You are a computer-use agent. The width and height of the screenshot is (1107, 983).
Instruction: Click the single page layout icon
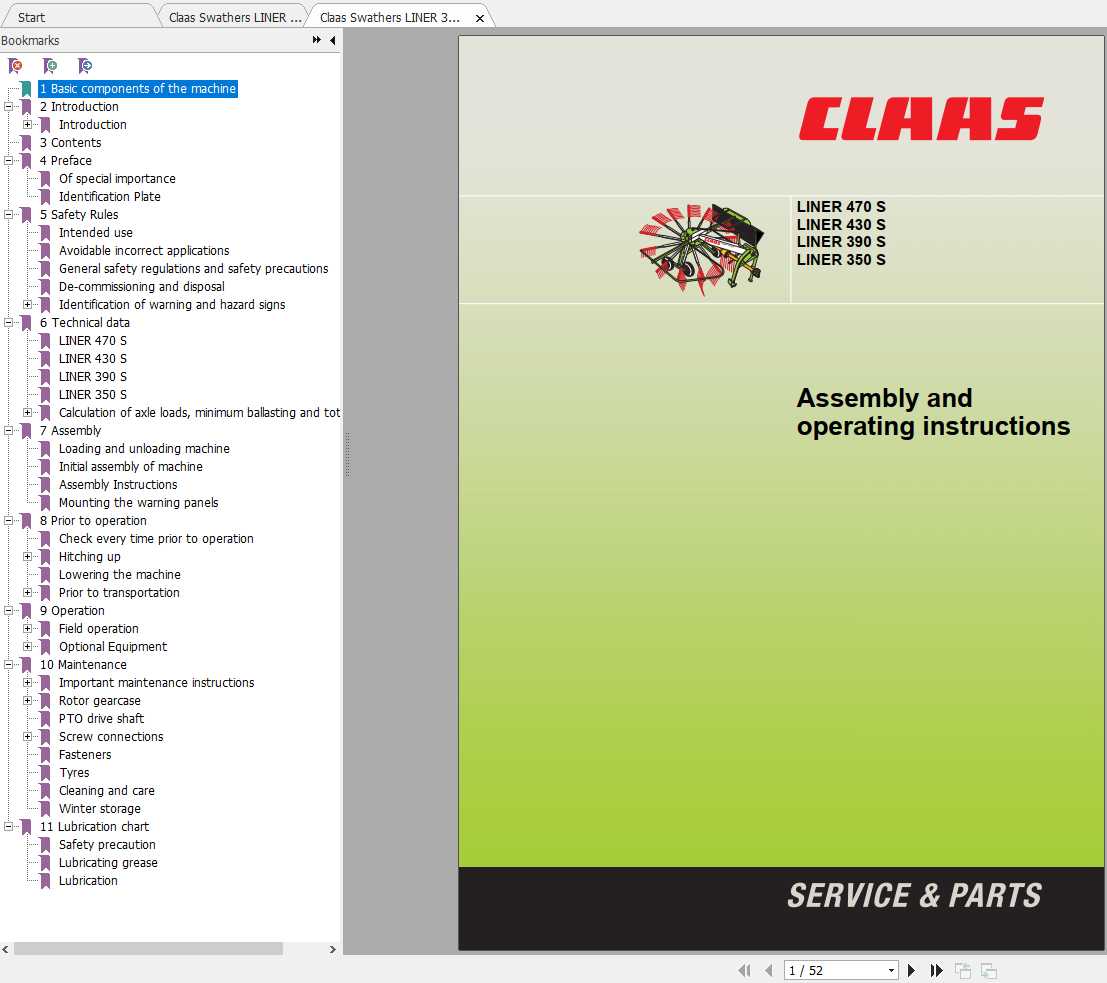[x=963, y=970]
